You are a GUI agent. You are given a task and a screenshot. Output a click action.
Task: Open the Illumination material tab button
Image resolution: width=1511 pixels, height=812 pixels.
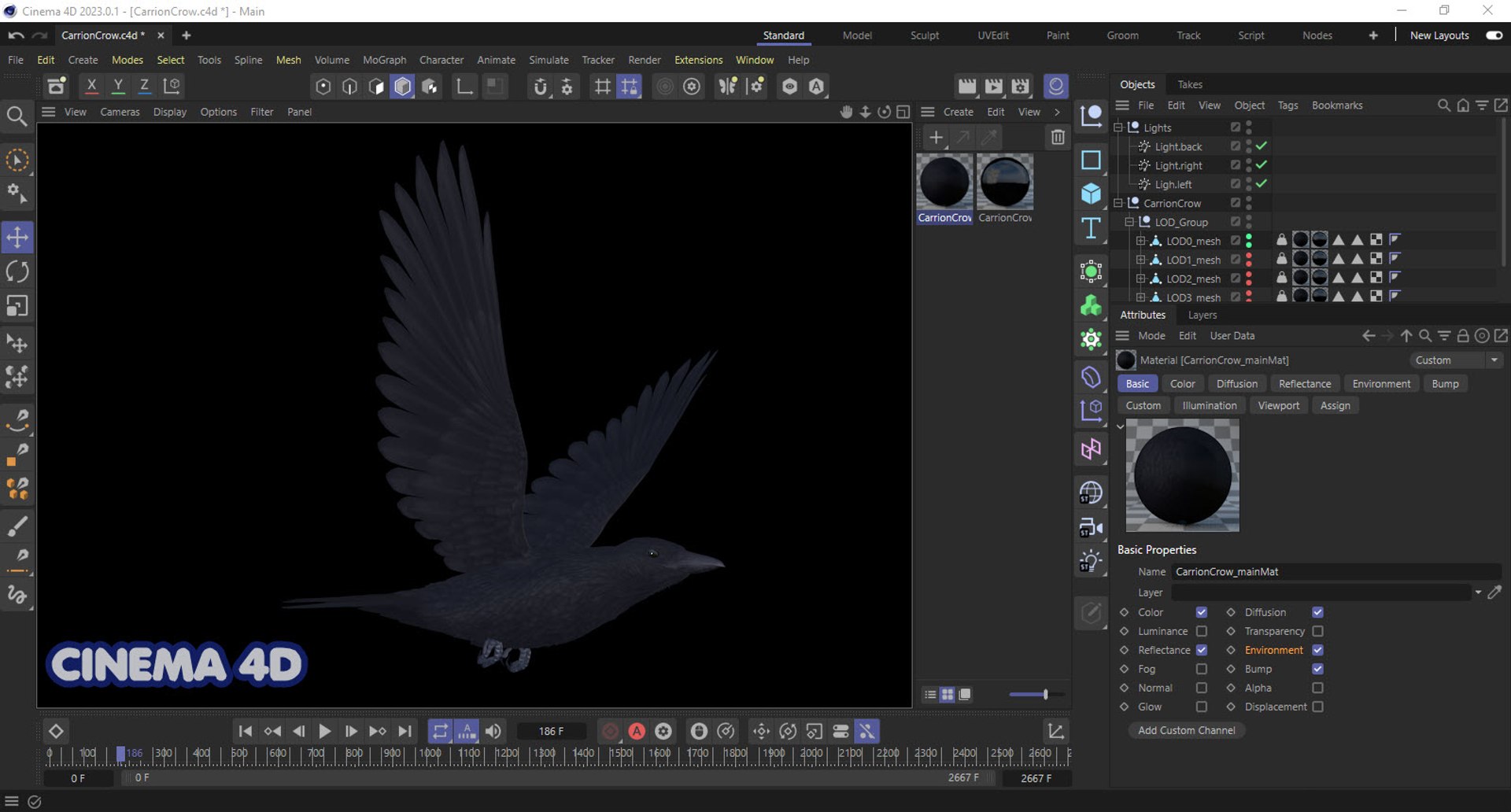click(1209, 406)
